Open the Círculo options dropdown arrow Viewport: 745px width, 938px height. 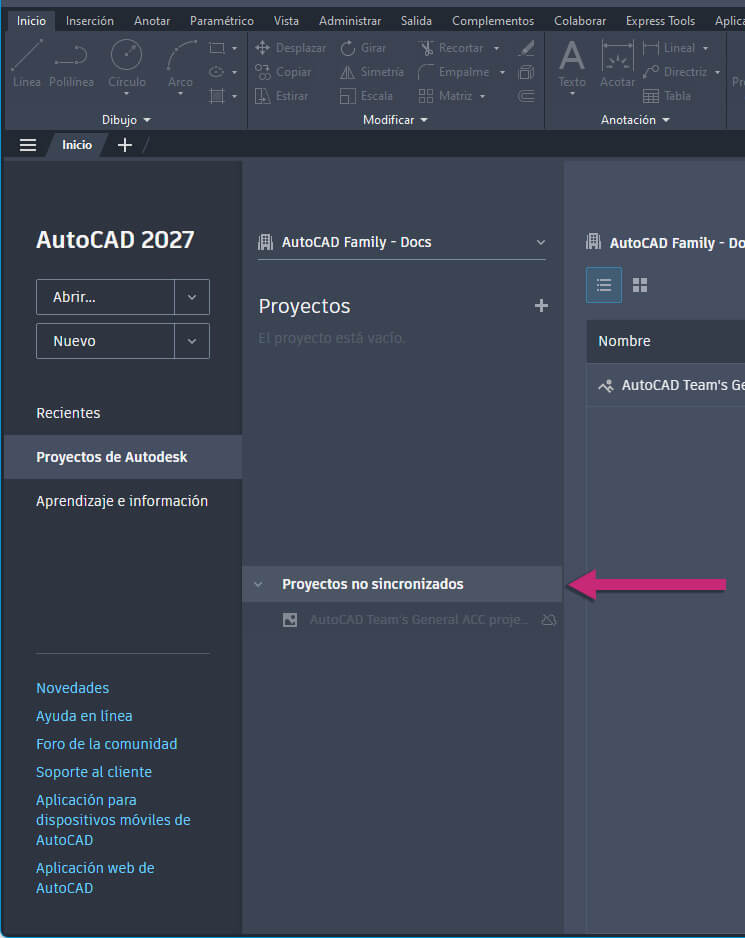(126, 94)
